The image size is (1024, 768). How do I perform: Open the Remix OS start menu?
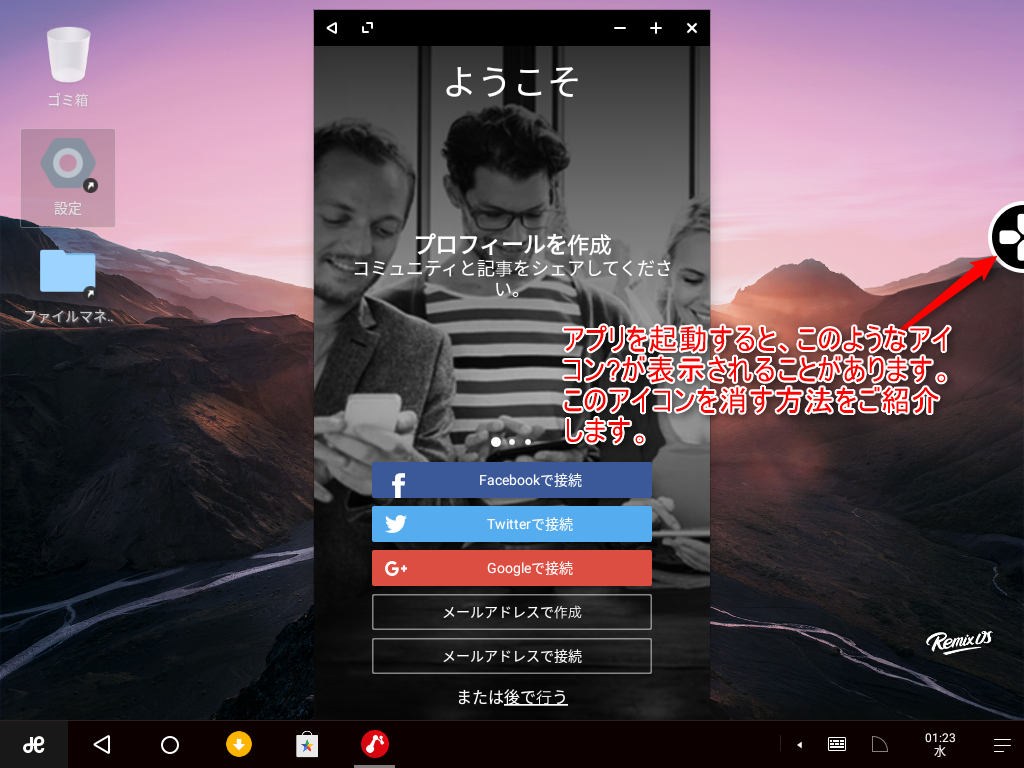34,744
